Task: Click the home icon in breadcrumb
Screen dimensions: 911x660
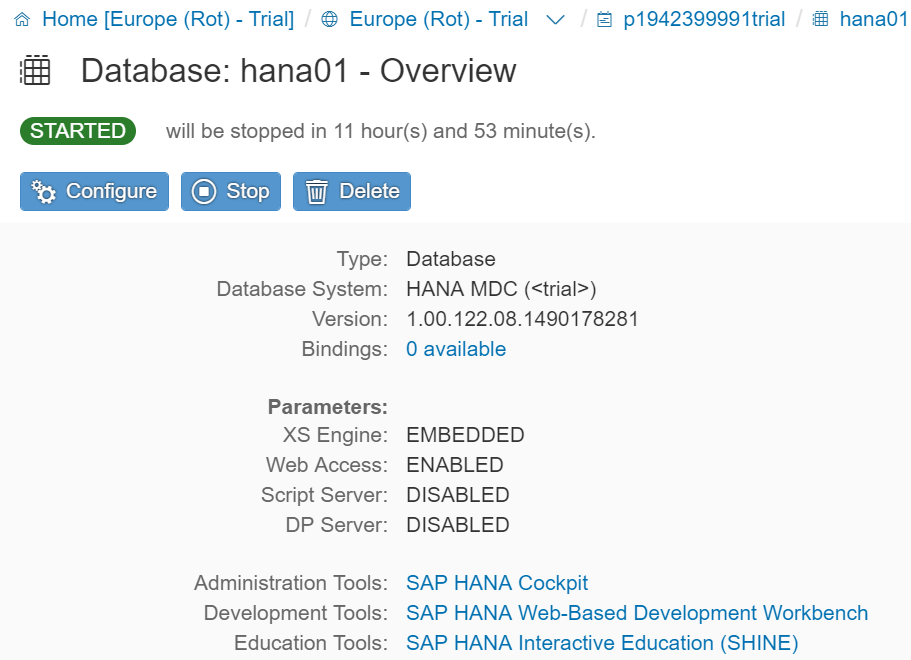Action: pyautogui.click(x=22, y=20)
